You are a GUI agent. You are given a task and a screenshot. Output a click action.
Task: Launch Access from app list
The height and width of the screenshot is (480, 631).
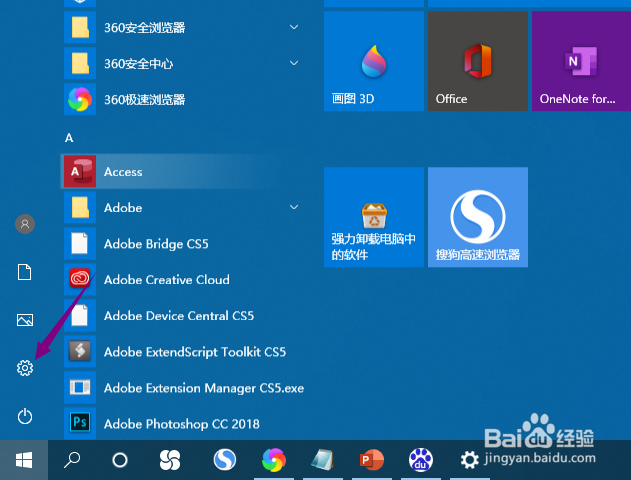click(x=184, y=171)
